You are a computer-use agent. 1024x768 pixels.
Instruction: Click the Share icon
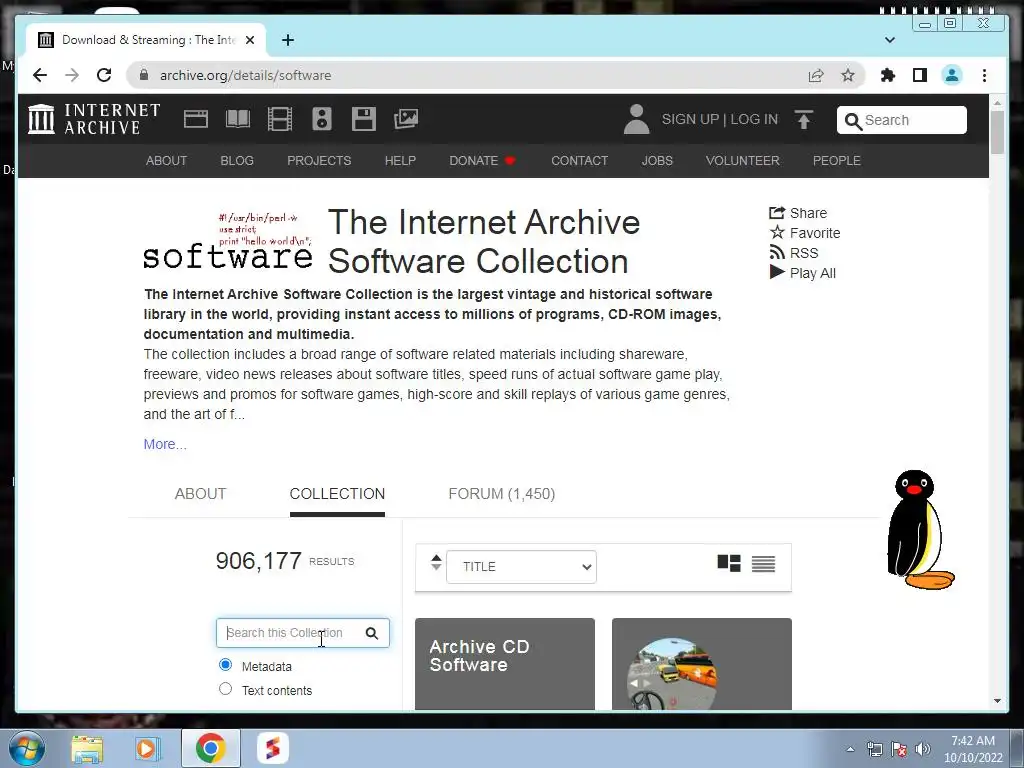coord(776,213)
